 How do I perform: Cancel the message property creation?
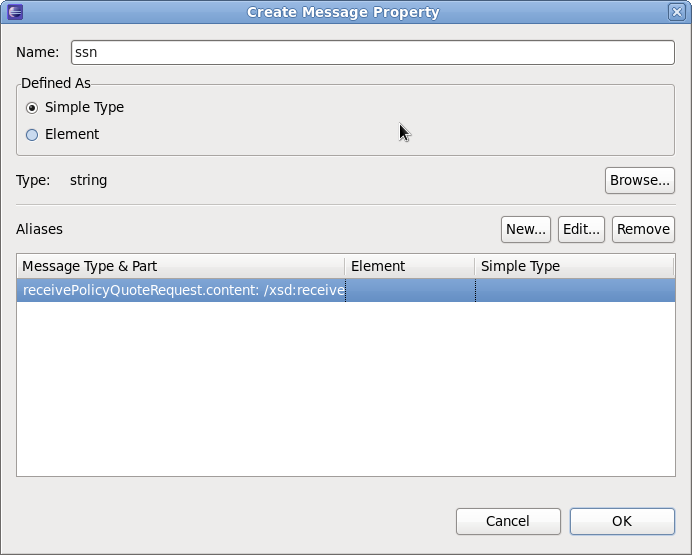[508, 521]
